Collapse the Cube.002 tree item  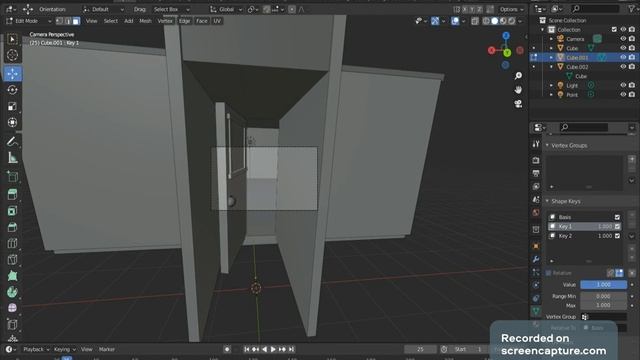click(551, 67)
